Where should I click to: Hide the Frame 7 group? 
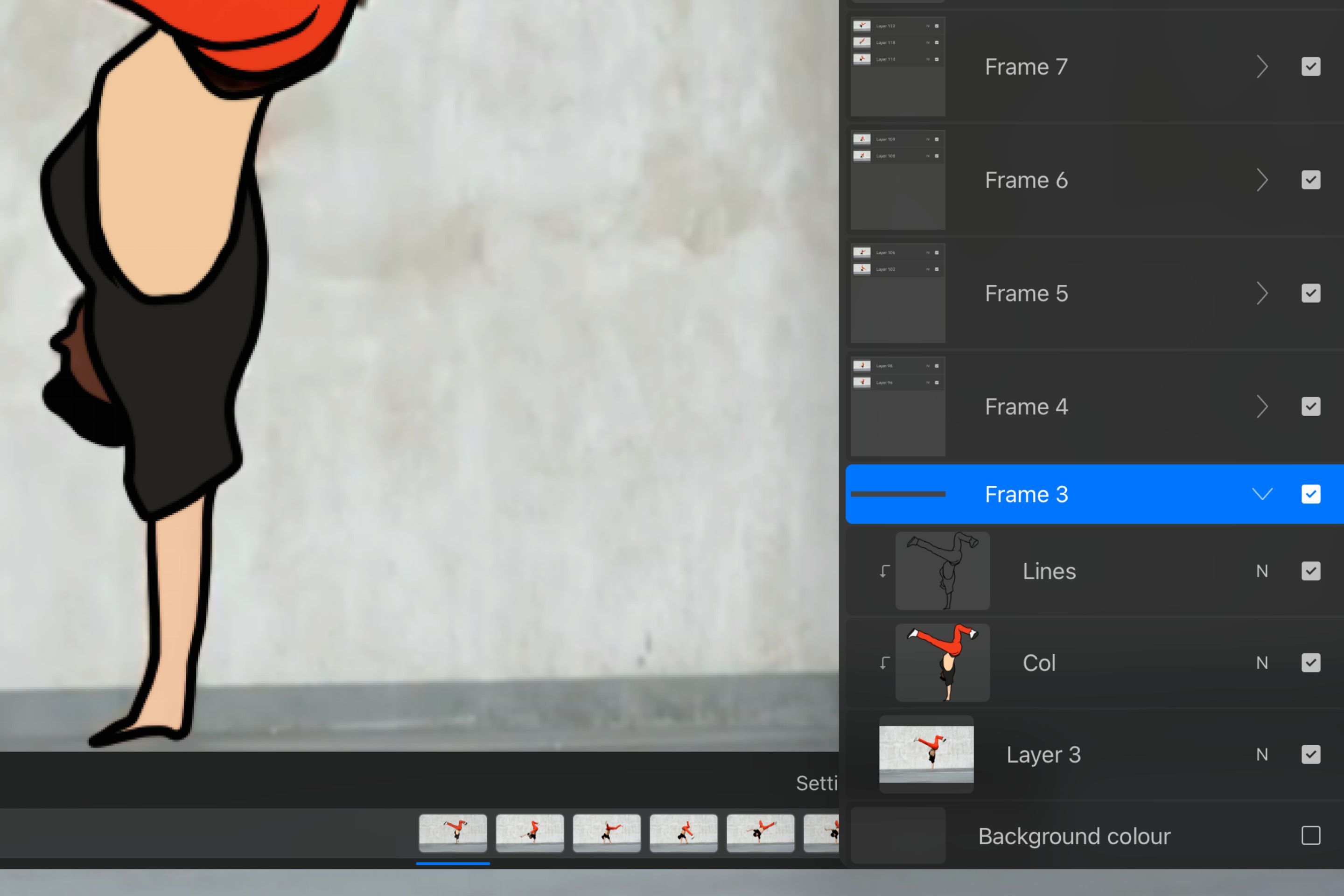pyautogui.click(x=1310, y=67)
